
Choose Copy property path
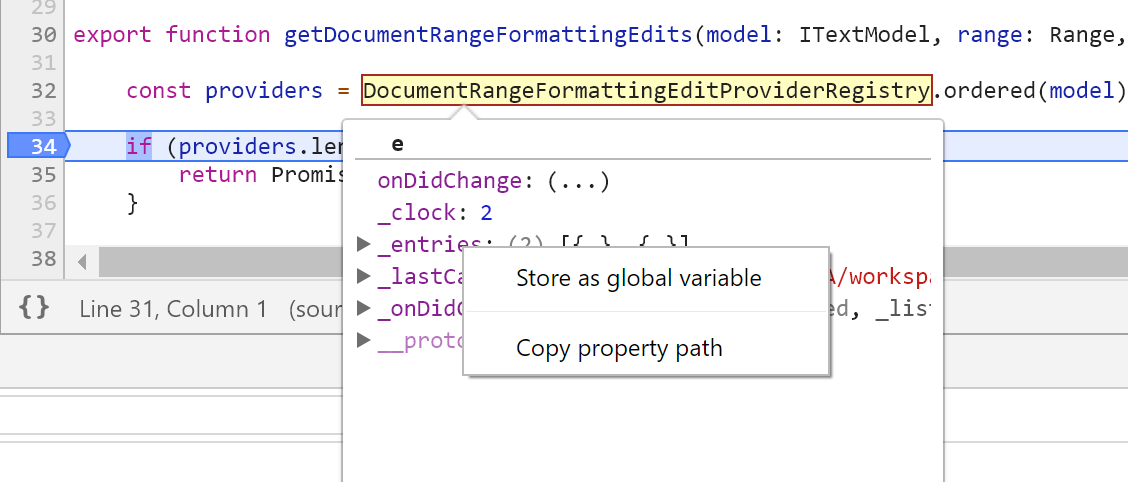[x=619, y=349]
